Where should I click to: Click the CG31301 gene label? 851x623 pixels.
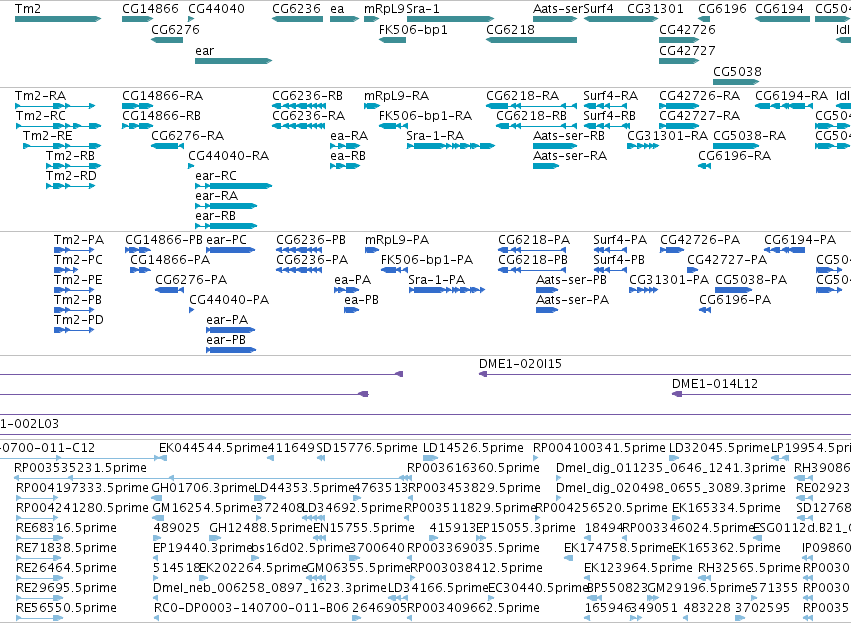point(655,9)
